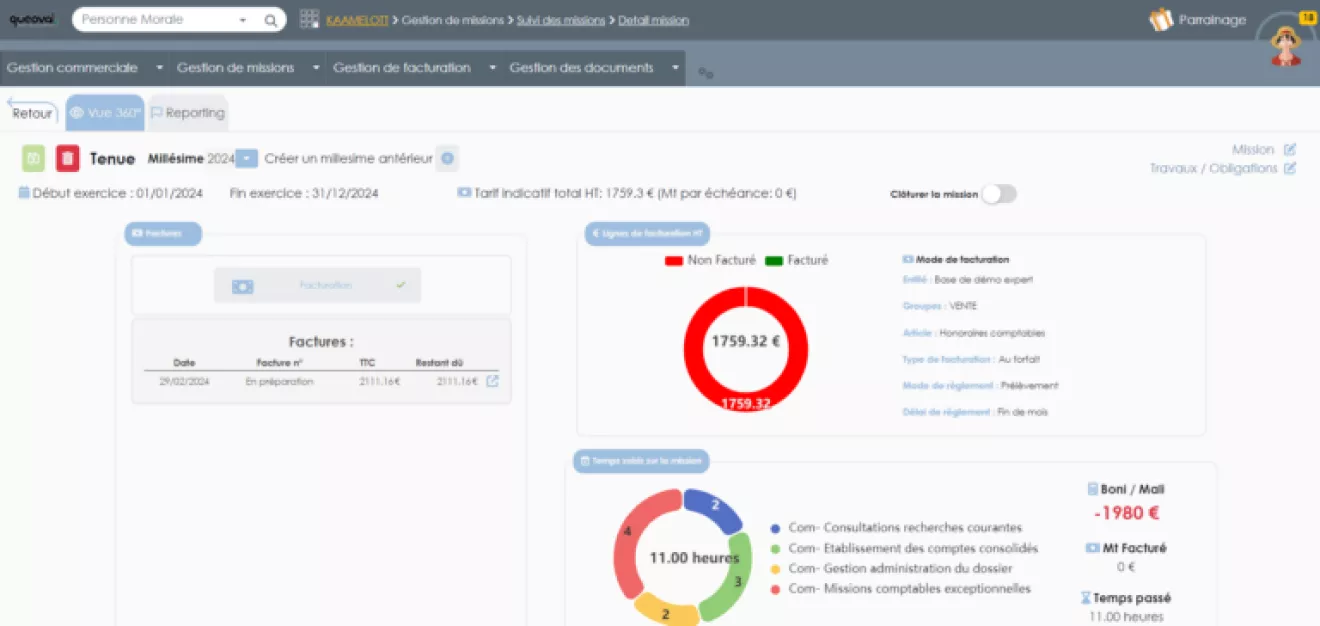Screen dimensions: 1320x626
Task: Click the quoovai logo
Action: 32,20
